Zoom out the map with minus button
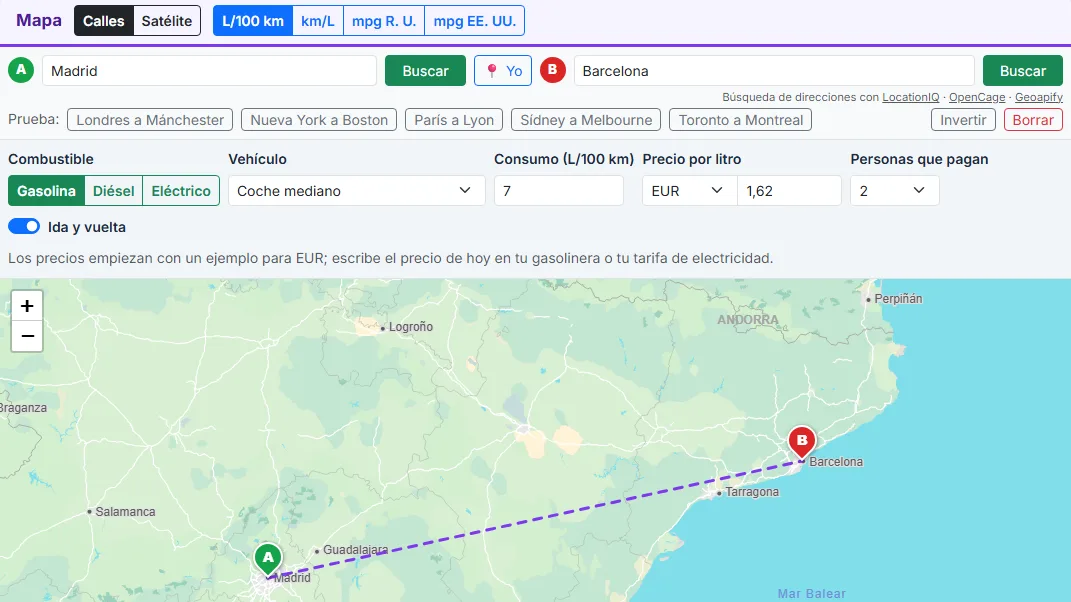This screenshot has width=1071, height=602. [27, 336]
